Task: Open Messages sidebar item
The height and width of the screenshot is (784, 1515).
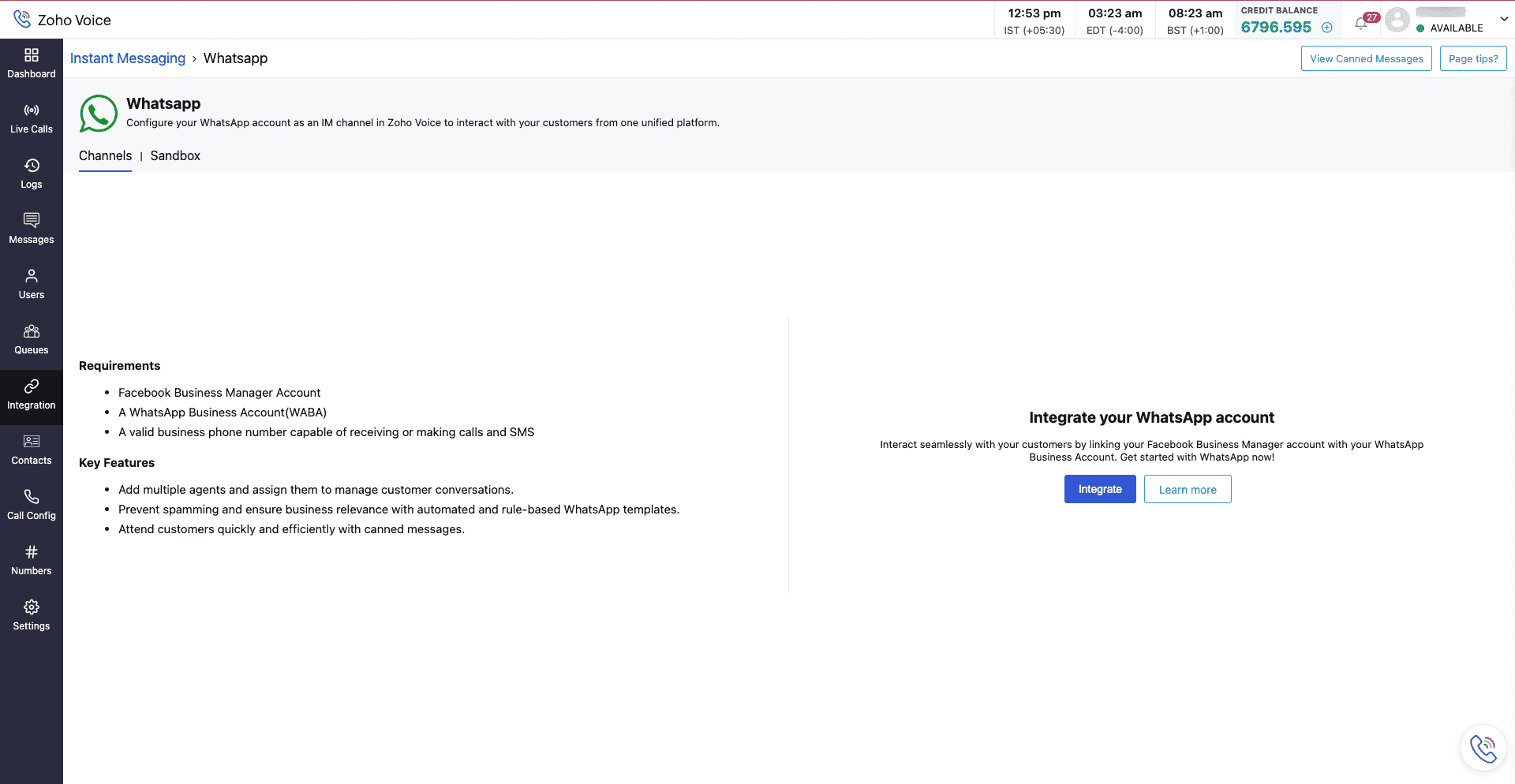Action: point(32,229)
